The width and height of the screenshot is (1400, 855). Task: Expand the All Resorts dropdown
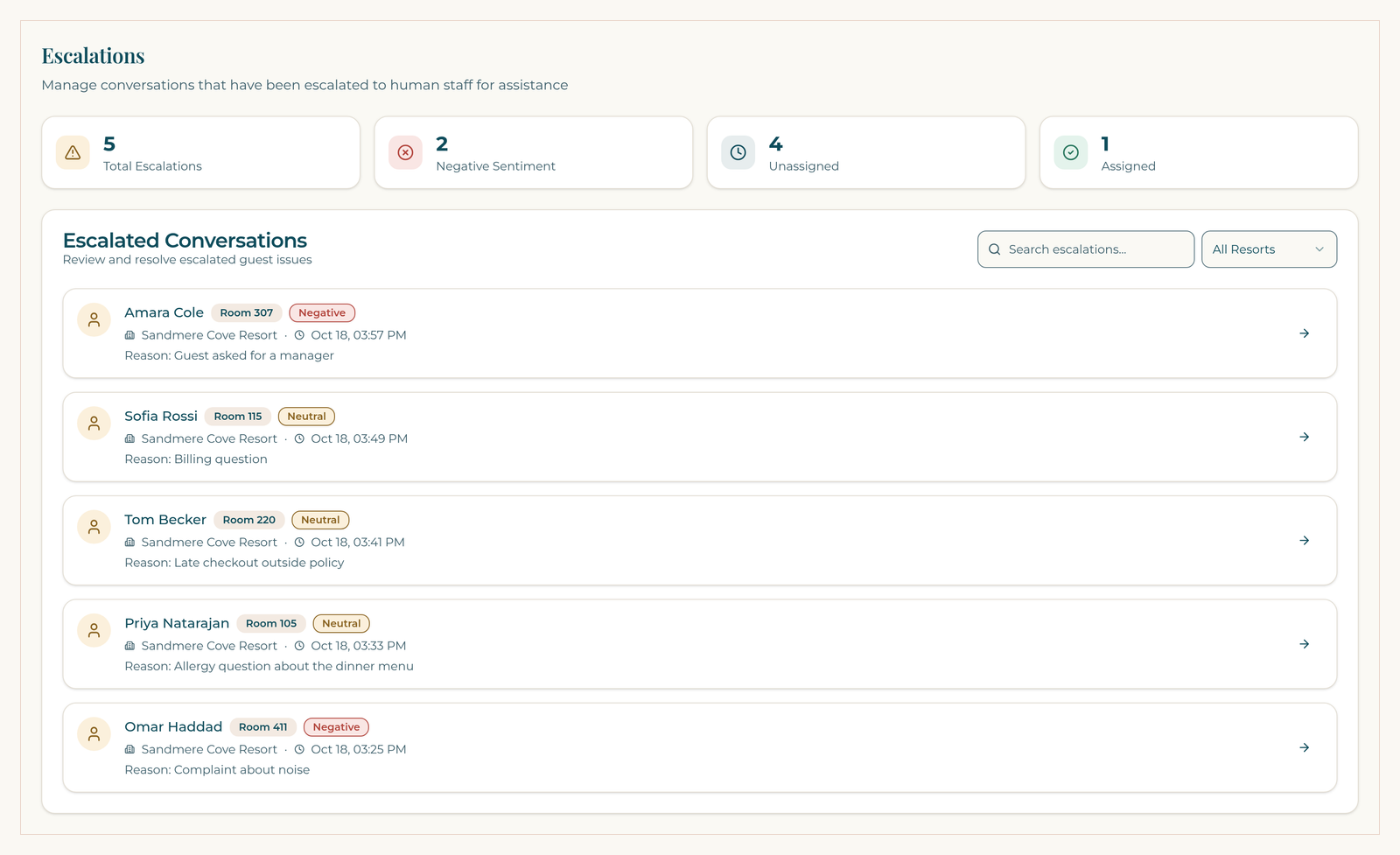[x=1269, y=249]
